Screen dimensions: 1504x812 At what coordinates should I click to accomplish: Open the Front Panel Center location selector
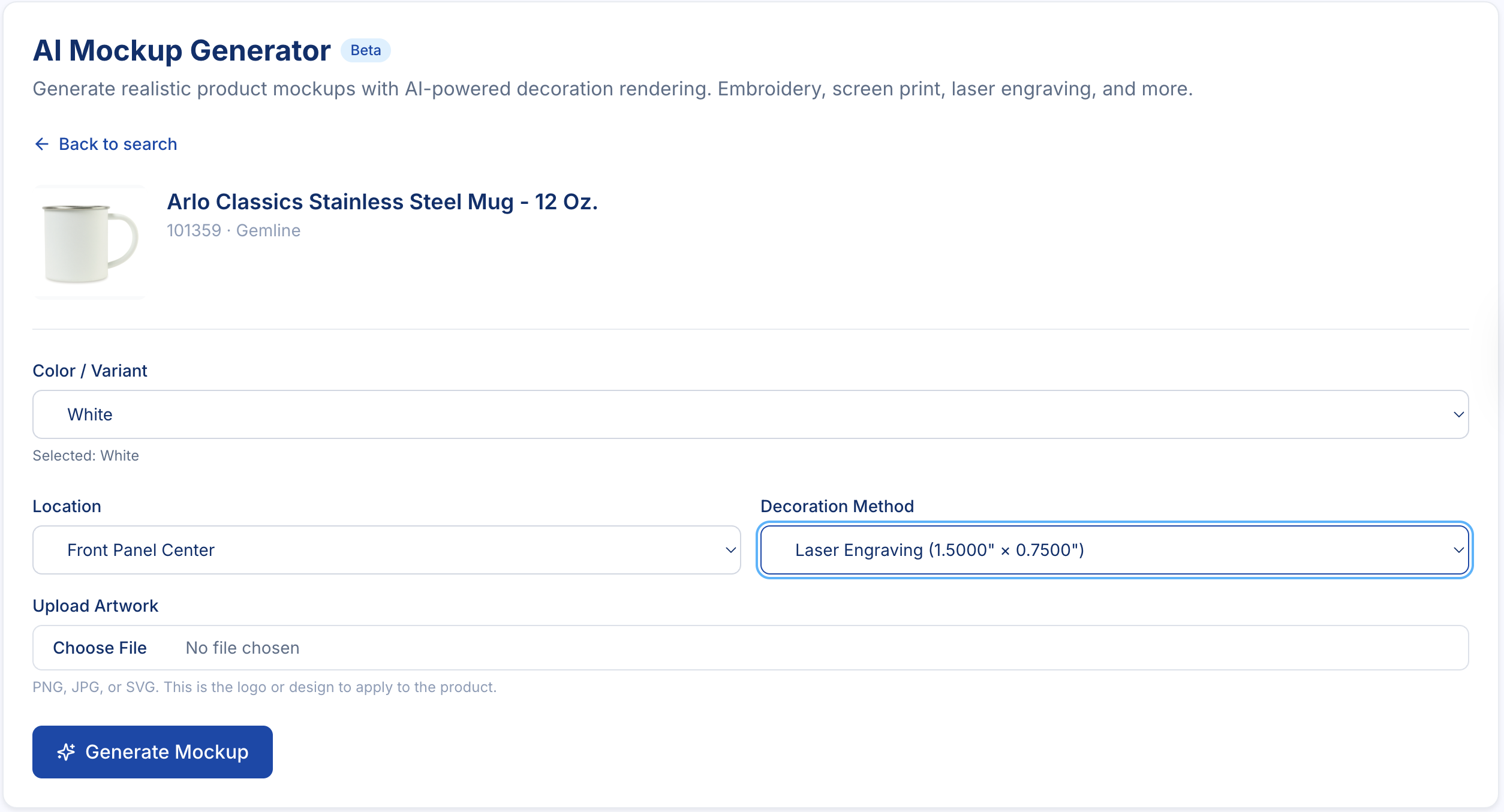(x=387, y=550)
